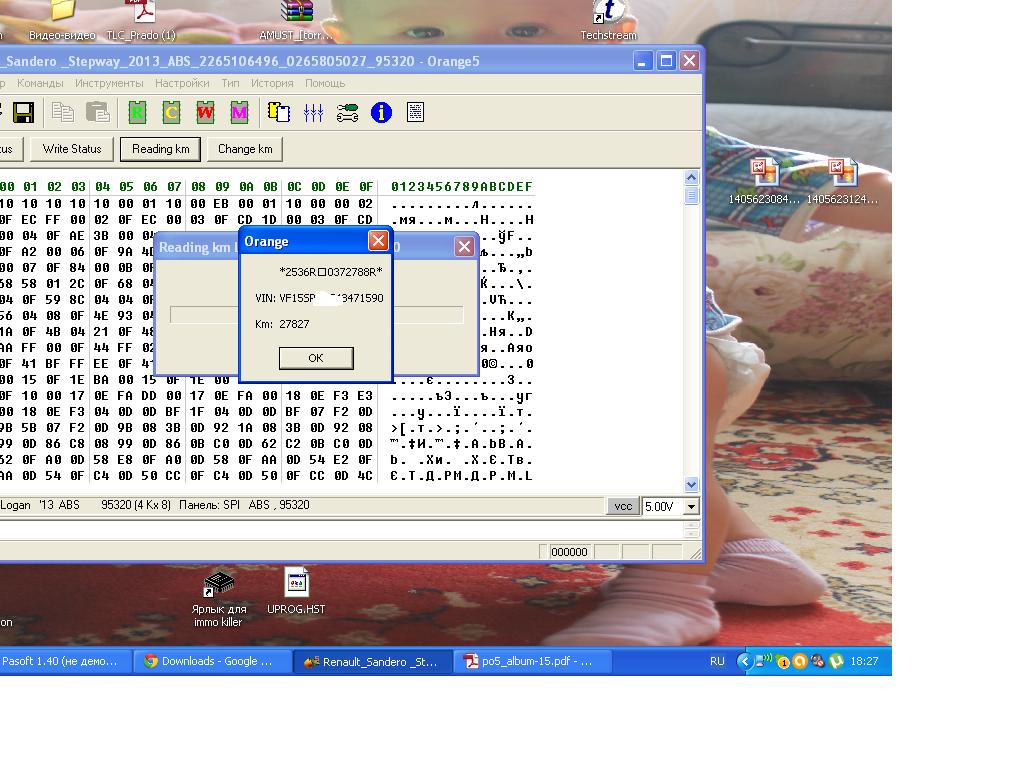Open the blue sliders settings icon
Viewport: 1024px width, 768px height.
313,112
